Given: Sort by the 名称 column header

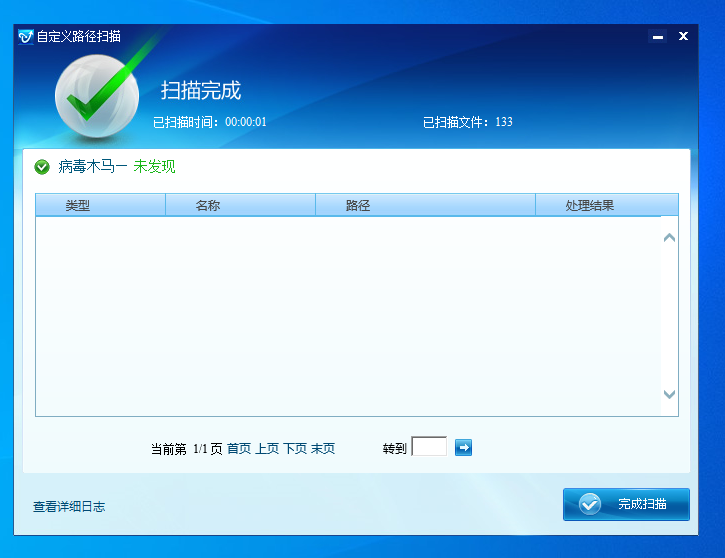Looking at the screenshot, I should (208, 206).
